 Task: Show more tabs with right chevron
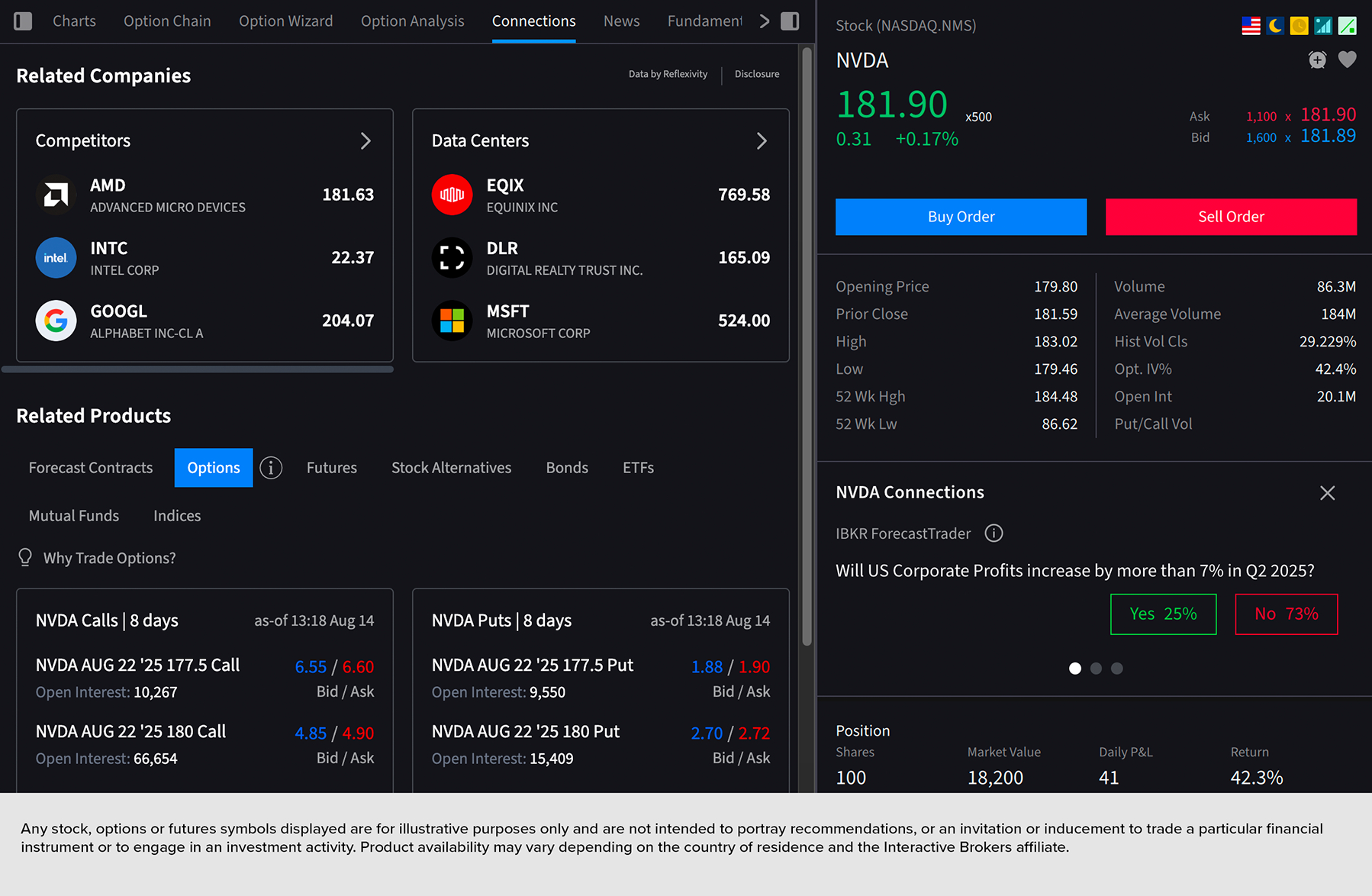pos(764,21)
